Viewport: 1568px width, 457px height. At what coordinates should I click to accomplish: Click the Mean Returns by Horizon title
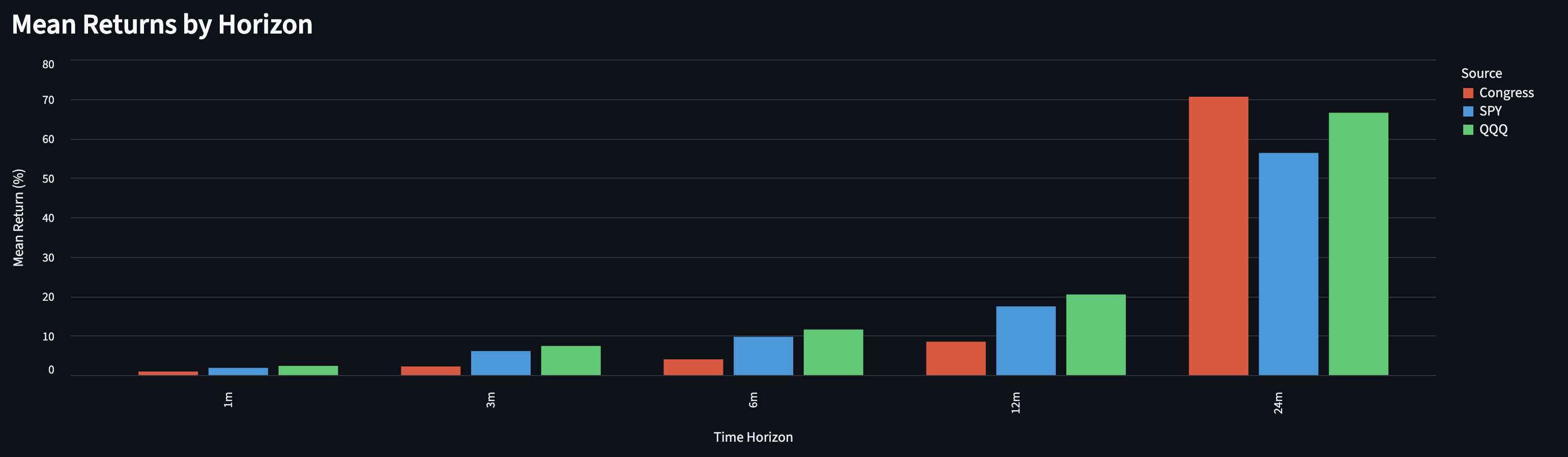(x=162, y=25)
